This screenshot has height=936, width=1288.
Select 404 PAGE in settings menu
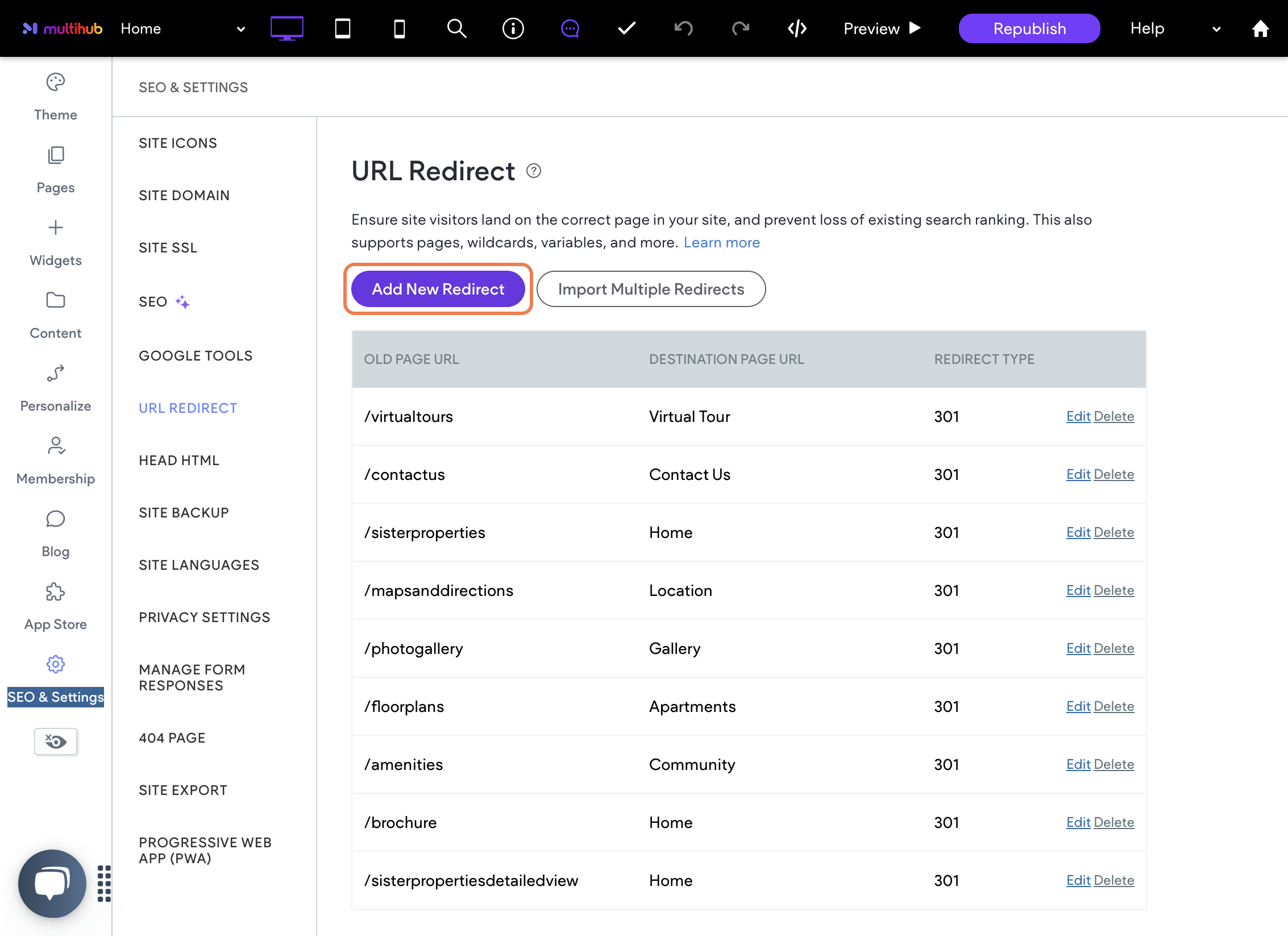[x=172, y=738]
